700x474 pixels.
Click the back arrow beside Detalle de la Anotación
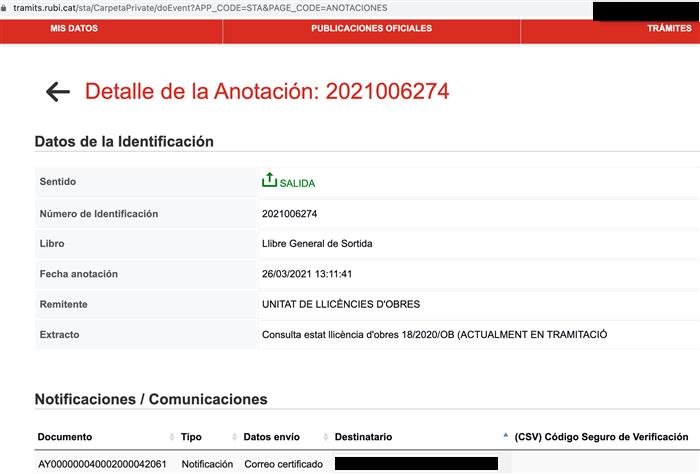(58, 92)
